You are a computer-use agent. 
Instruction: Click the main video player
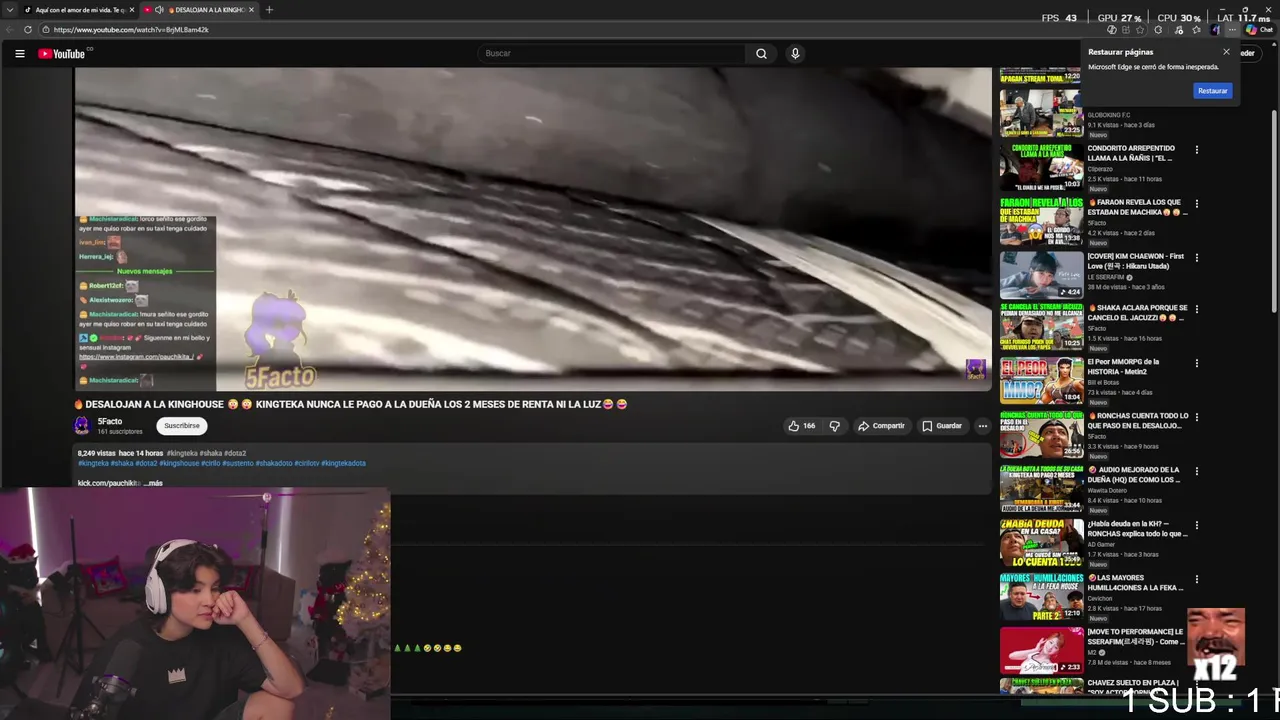(533, 229)
